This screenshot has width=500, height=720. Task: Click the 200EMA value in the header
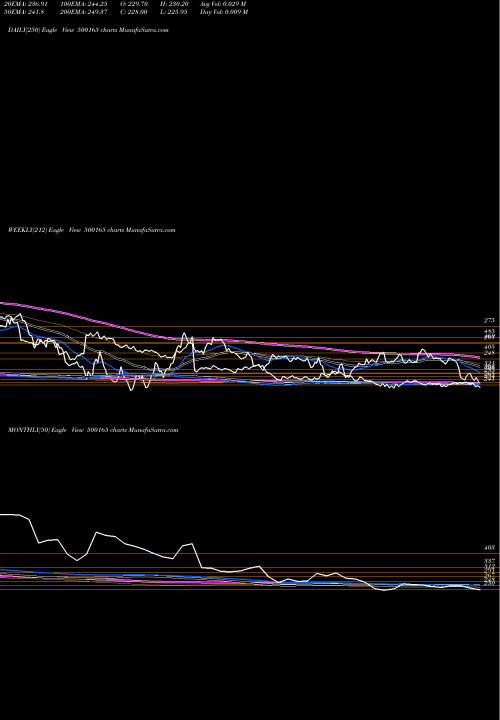84,12
